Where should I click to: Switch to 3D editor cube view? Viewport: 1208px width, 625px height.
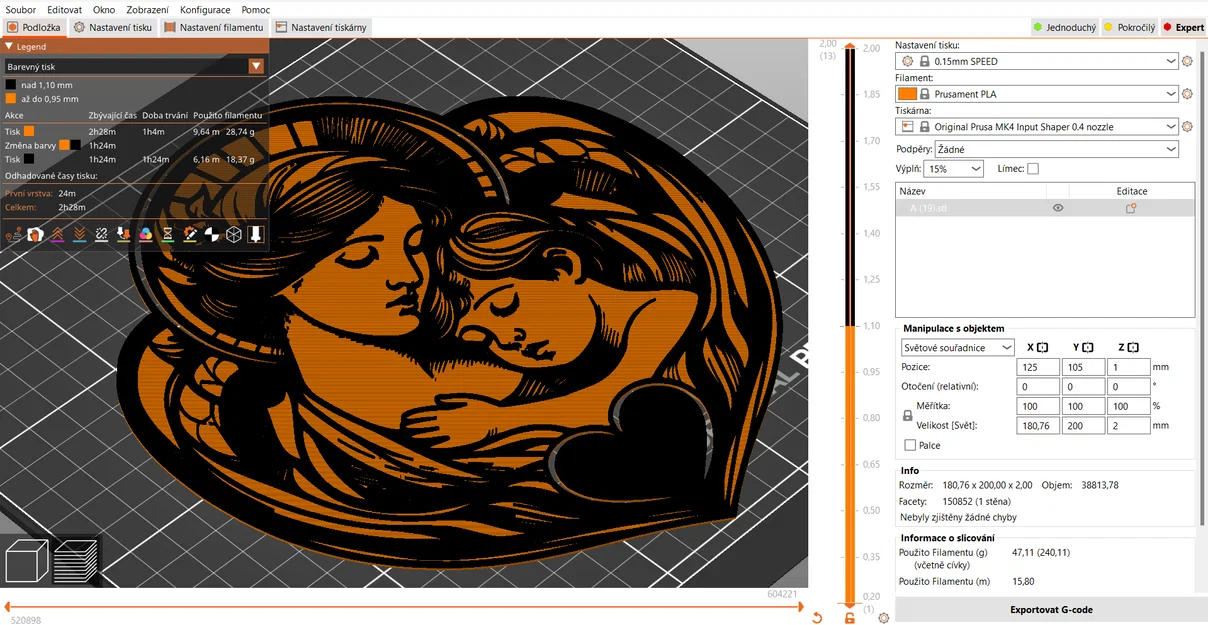27,560
